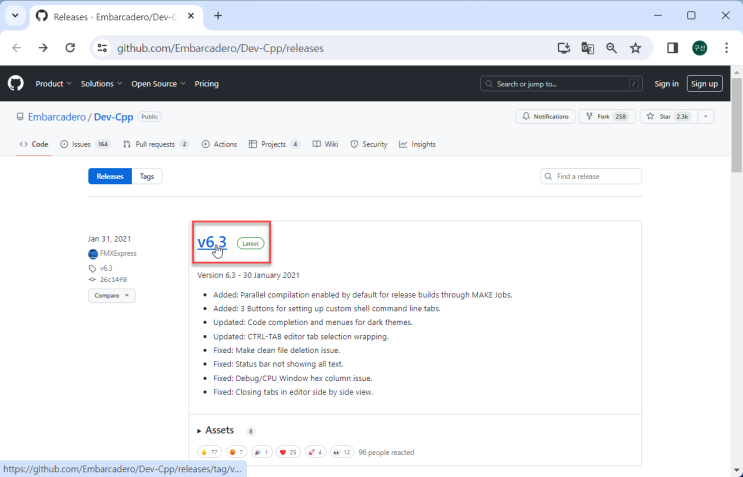Open the Notifications bell button

click(x=545, y=117)
